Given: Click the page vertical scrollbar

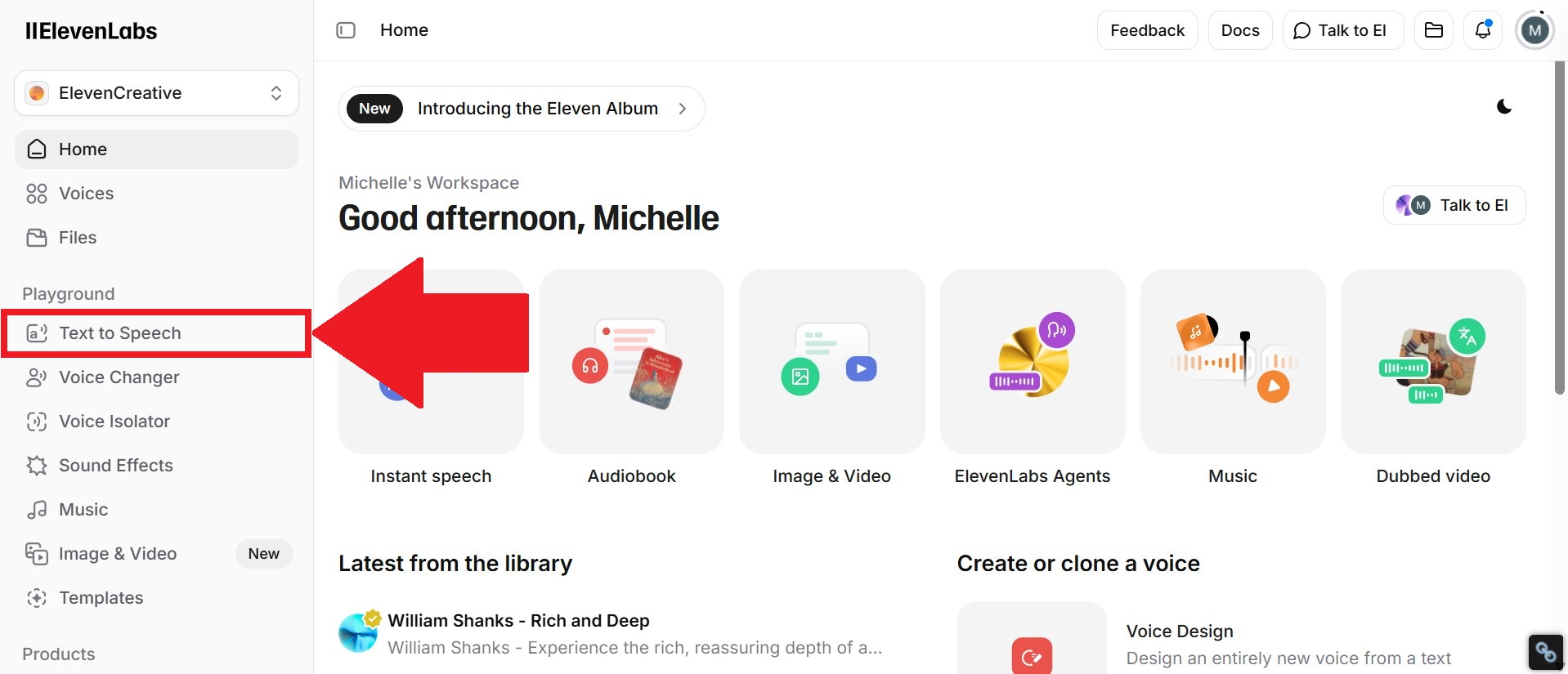Looking at the screenshot, I should [x=1560, y=229].
